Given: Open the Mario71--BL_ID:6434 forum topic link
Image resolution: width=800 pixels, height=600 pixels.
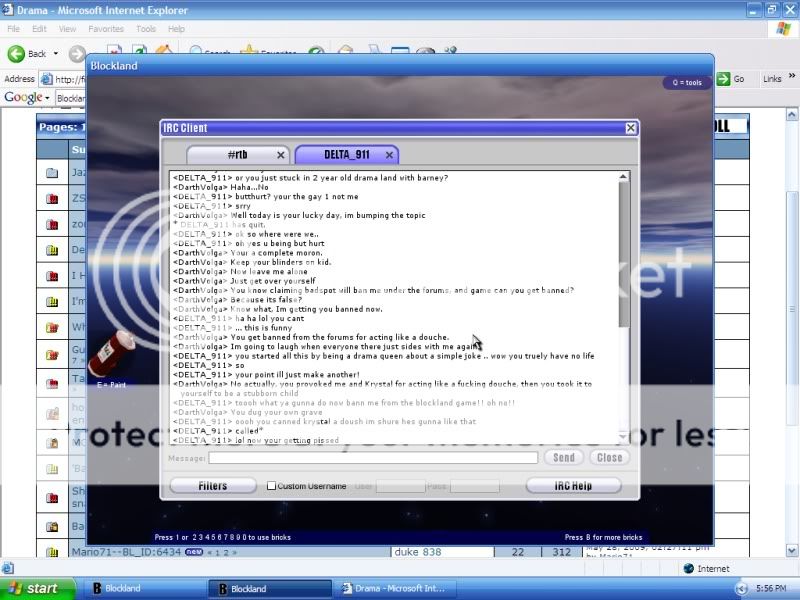Looking at the screenshot, I should pos(126,552).
